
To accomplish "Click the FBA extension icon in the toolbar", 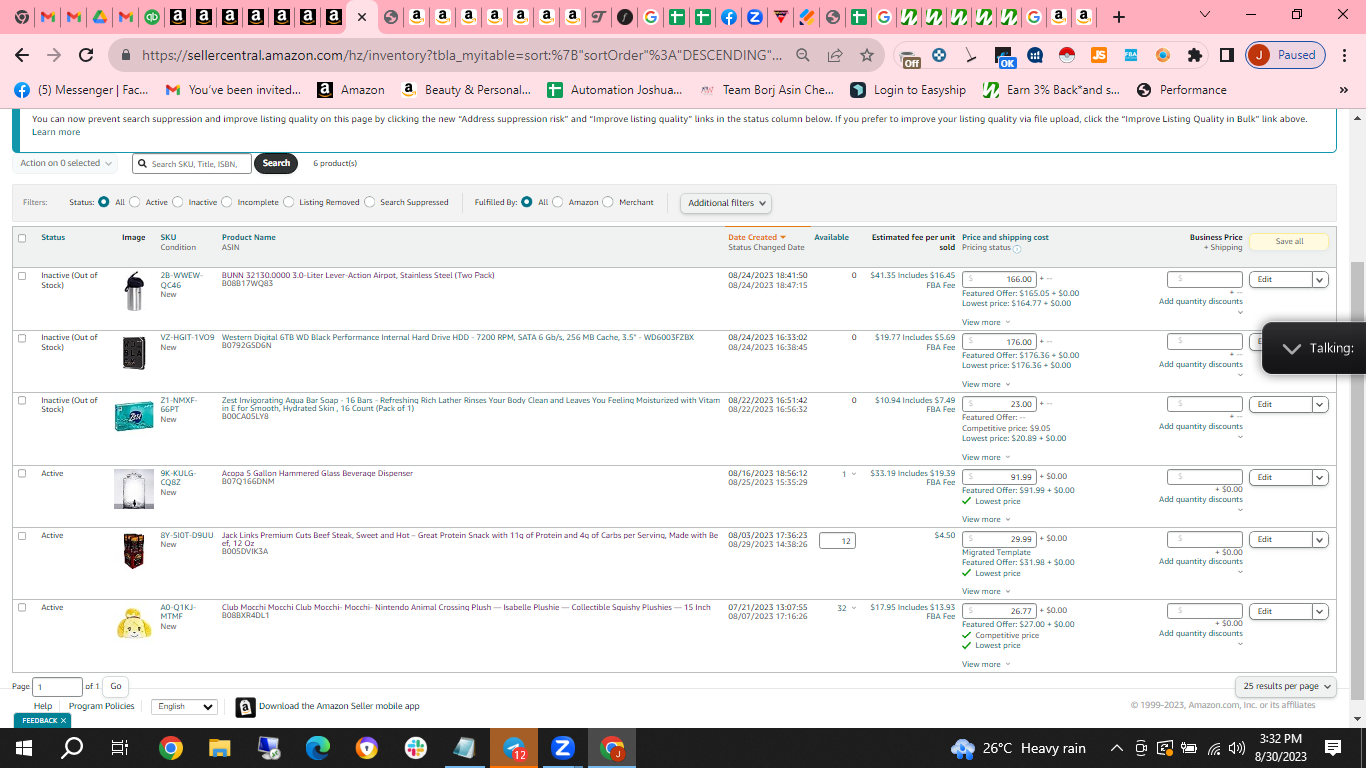I will (1130, 55).
